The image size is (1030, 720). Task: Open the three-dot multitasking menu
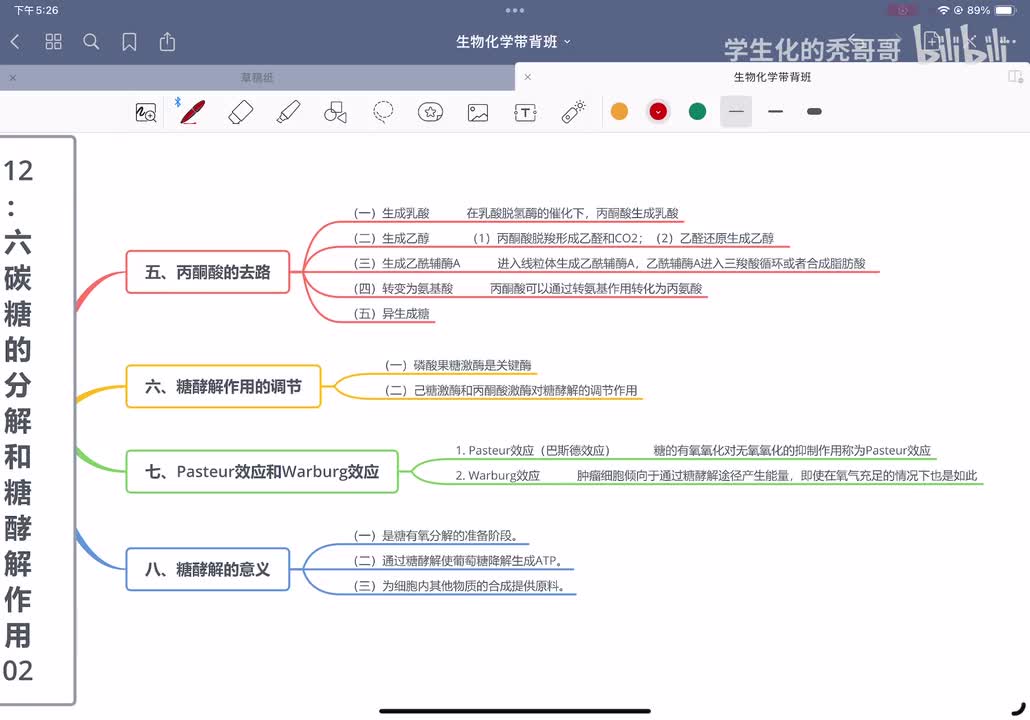[515, 11]
